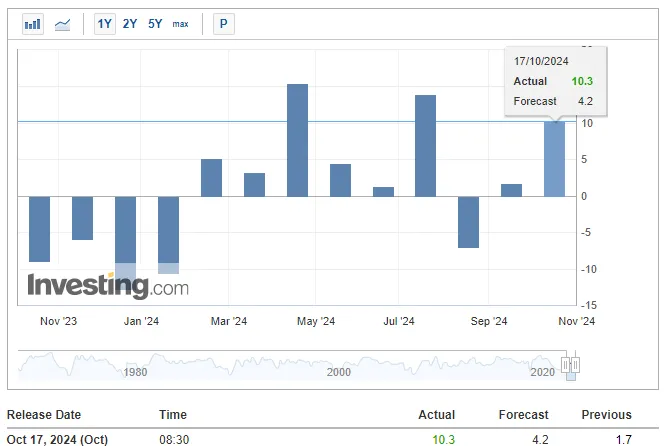Select the 1Y time range

point(104,23)
